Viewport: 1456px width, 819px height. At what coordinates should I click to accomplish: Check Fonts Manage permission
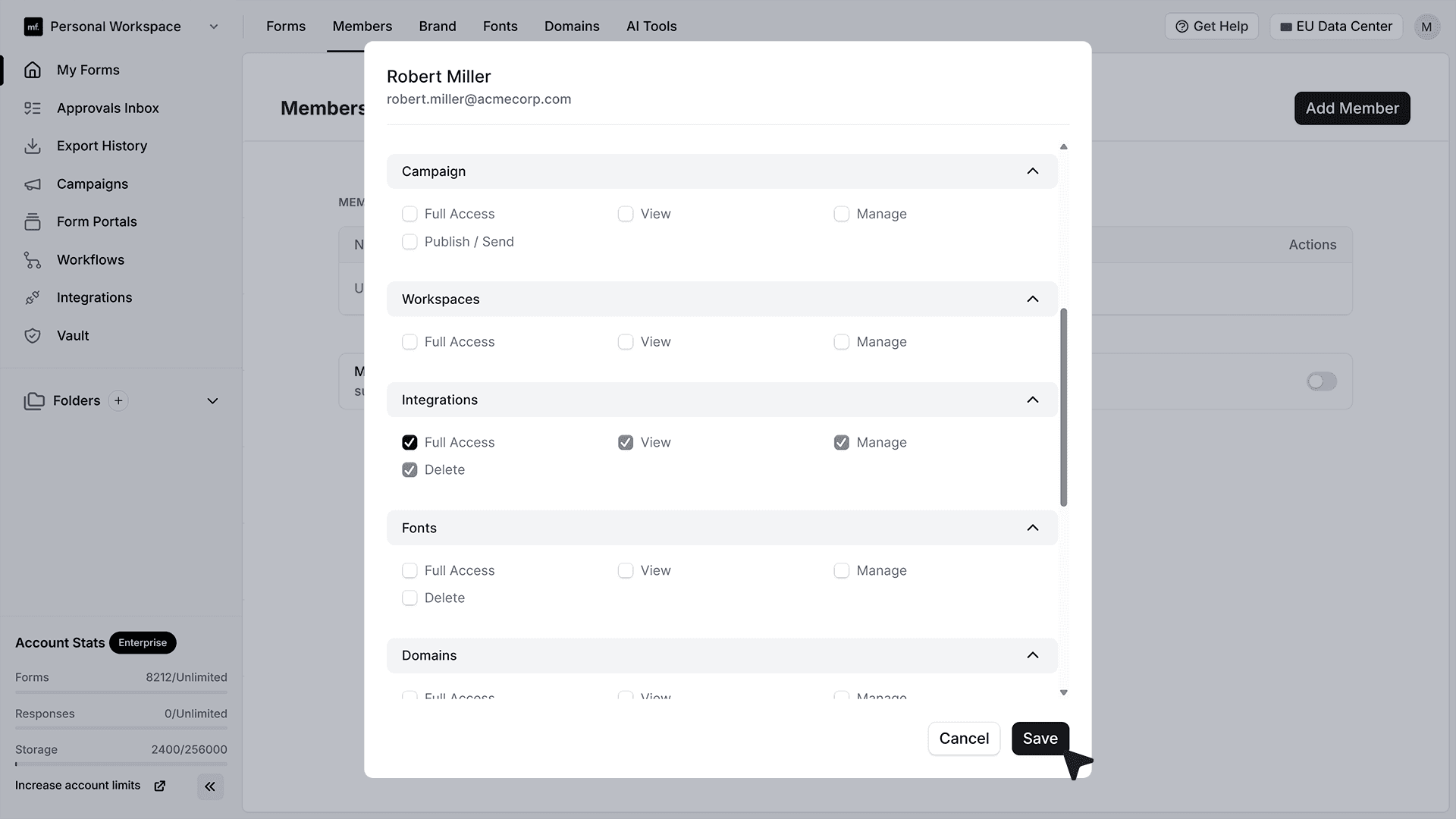tap(842, 570)
